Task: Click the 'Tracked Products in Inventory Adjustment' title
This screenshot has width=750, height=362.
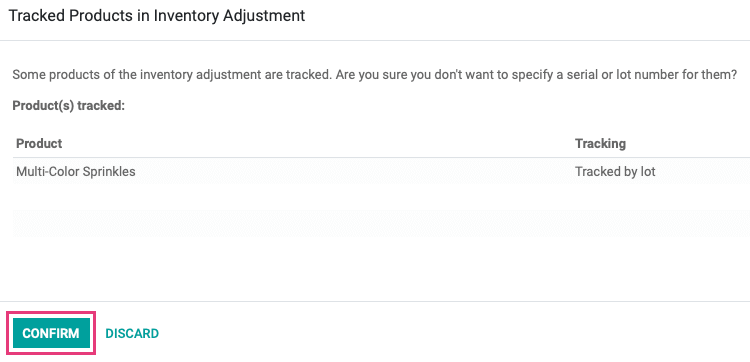Action: (157, 16)
